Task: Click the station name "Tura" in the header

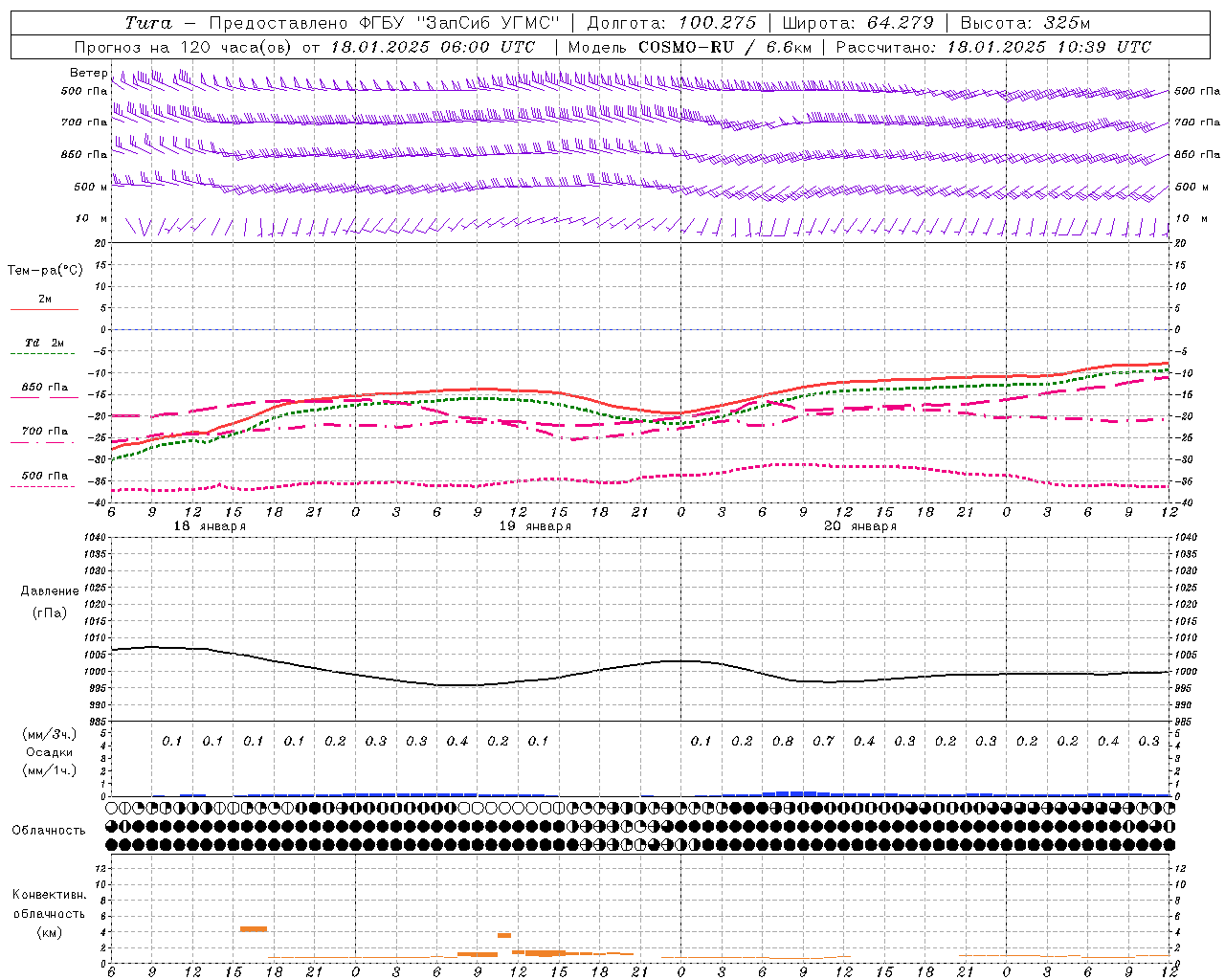Action: click(148, 23)
